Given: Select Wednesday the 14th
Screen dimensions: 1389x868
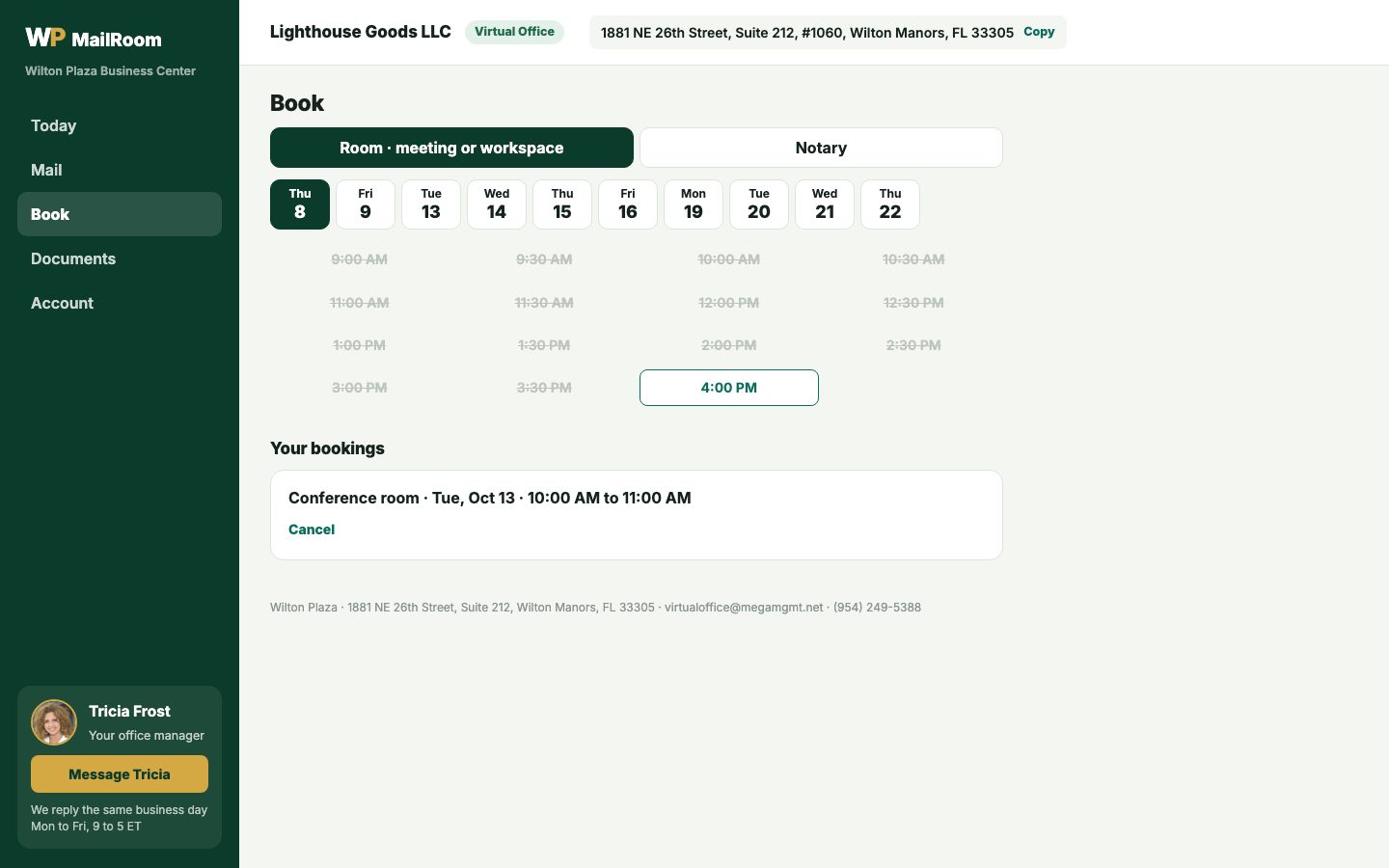Looking at the screenshot, I should [497, 204].
